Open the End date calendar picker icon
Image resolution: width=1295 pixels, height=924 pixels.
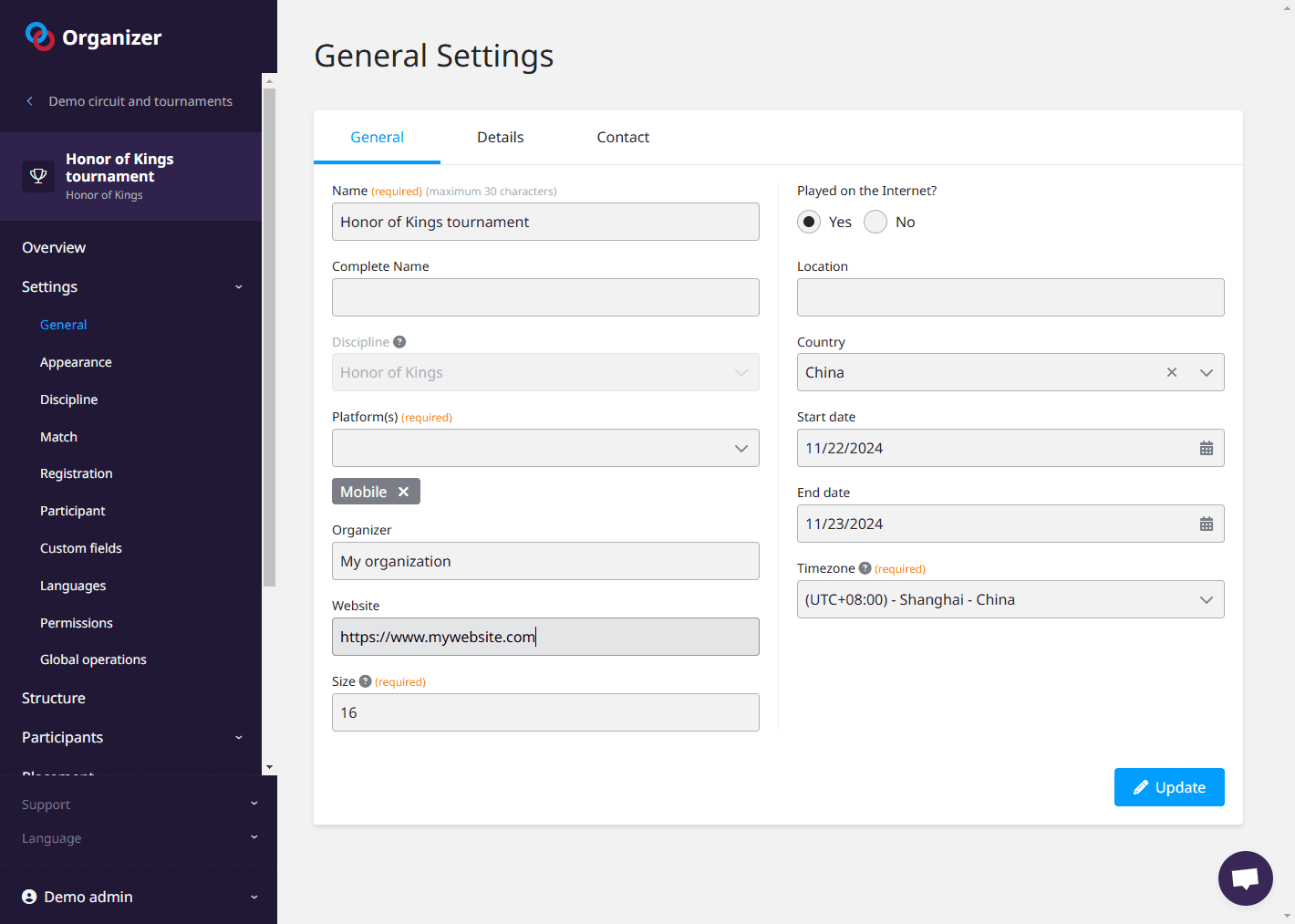click(x=1206, y=524)
